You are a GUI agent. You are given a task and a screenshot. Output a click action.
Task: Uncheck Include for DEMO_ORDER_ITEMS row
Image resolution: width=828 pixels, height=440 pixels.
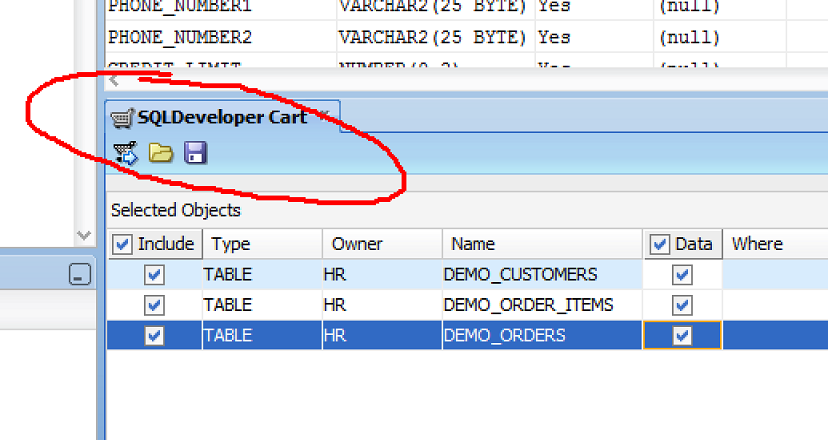point(154,305)
